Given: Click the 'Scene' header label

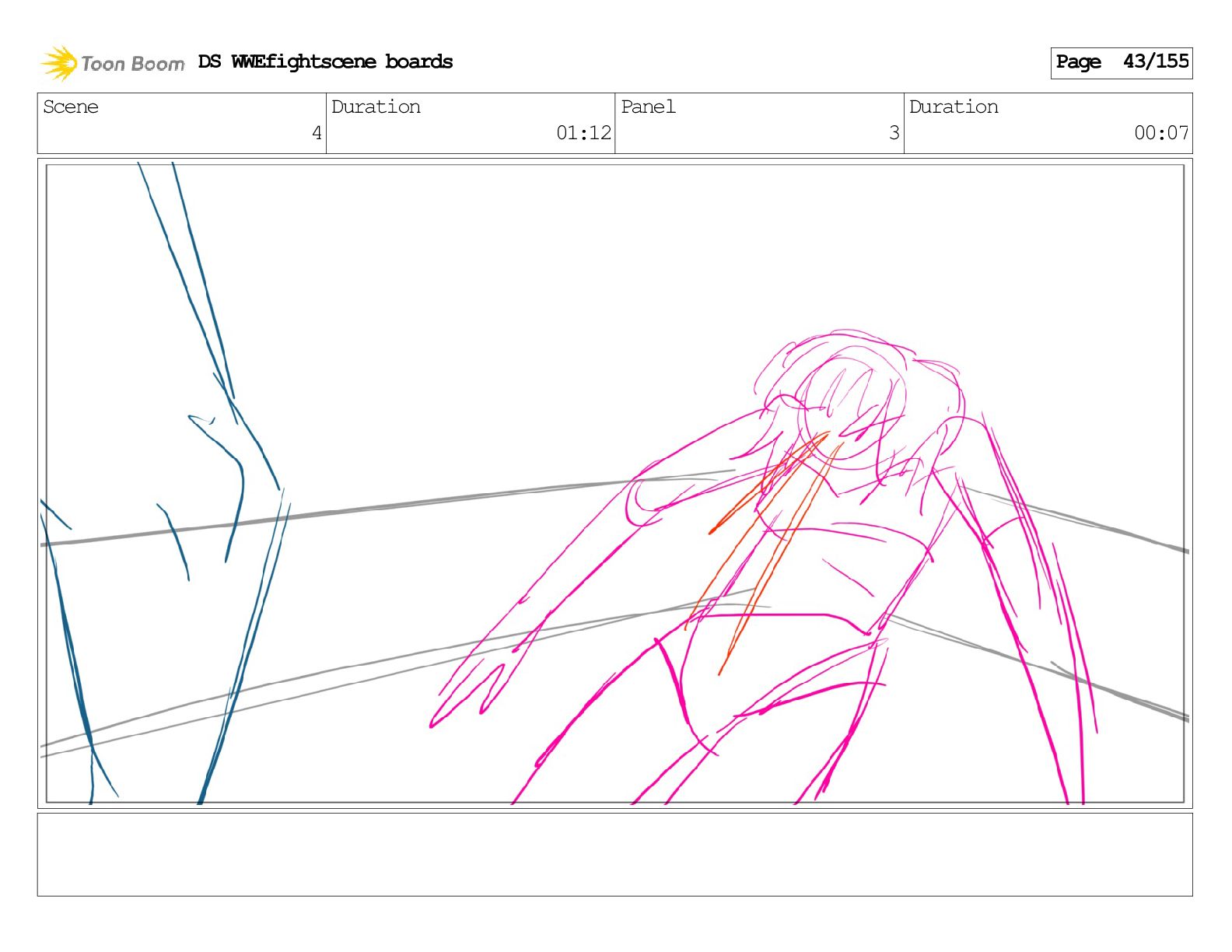Looking at the screenshot, I should coord(71,107).
